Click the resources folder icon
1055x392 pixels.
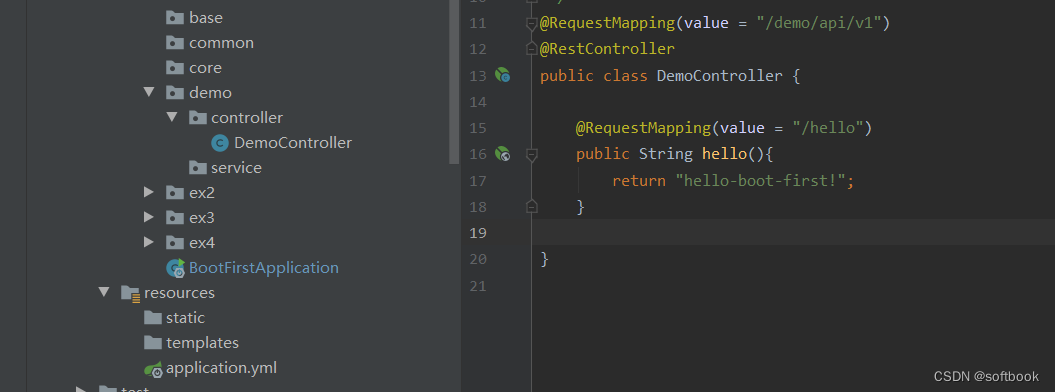tap(131, 293)
